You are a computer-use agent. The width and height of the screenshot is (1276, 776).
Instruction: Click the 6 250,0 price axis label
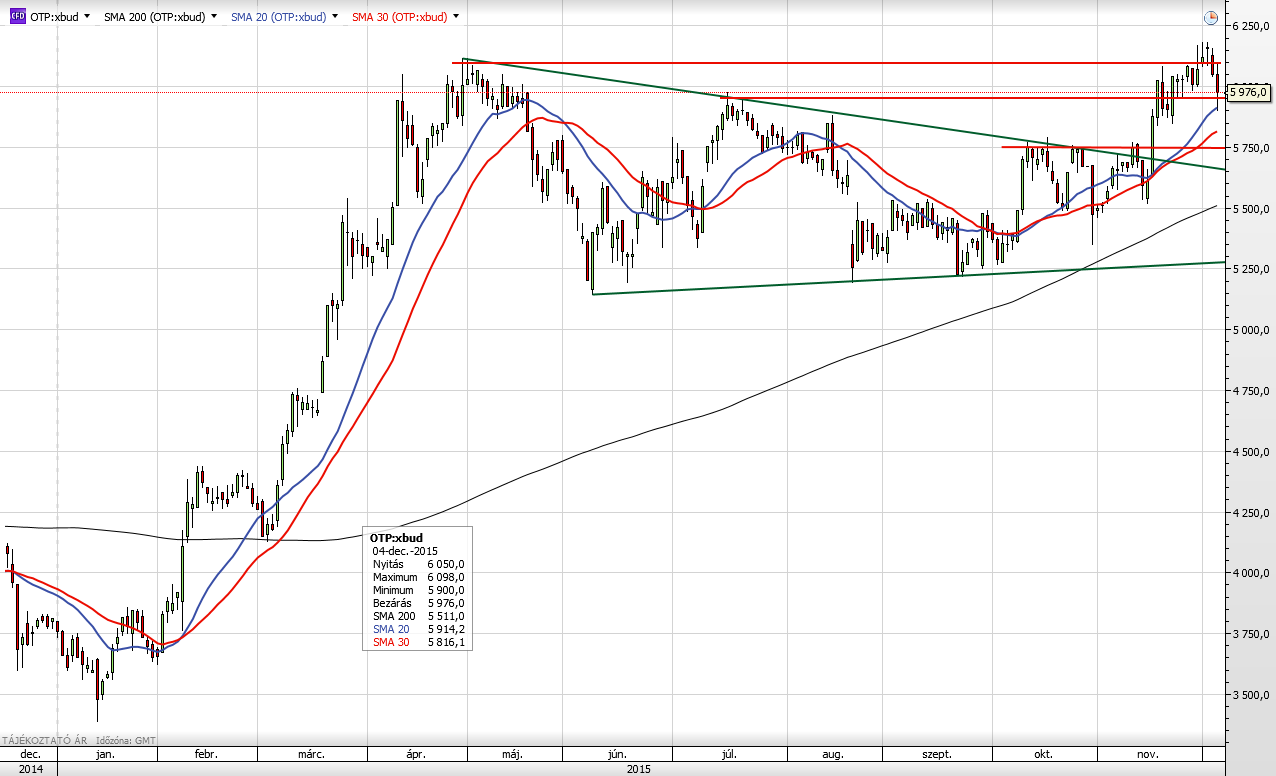[1251, 26]
